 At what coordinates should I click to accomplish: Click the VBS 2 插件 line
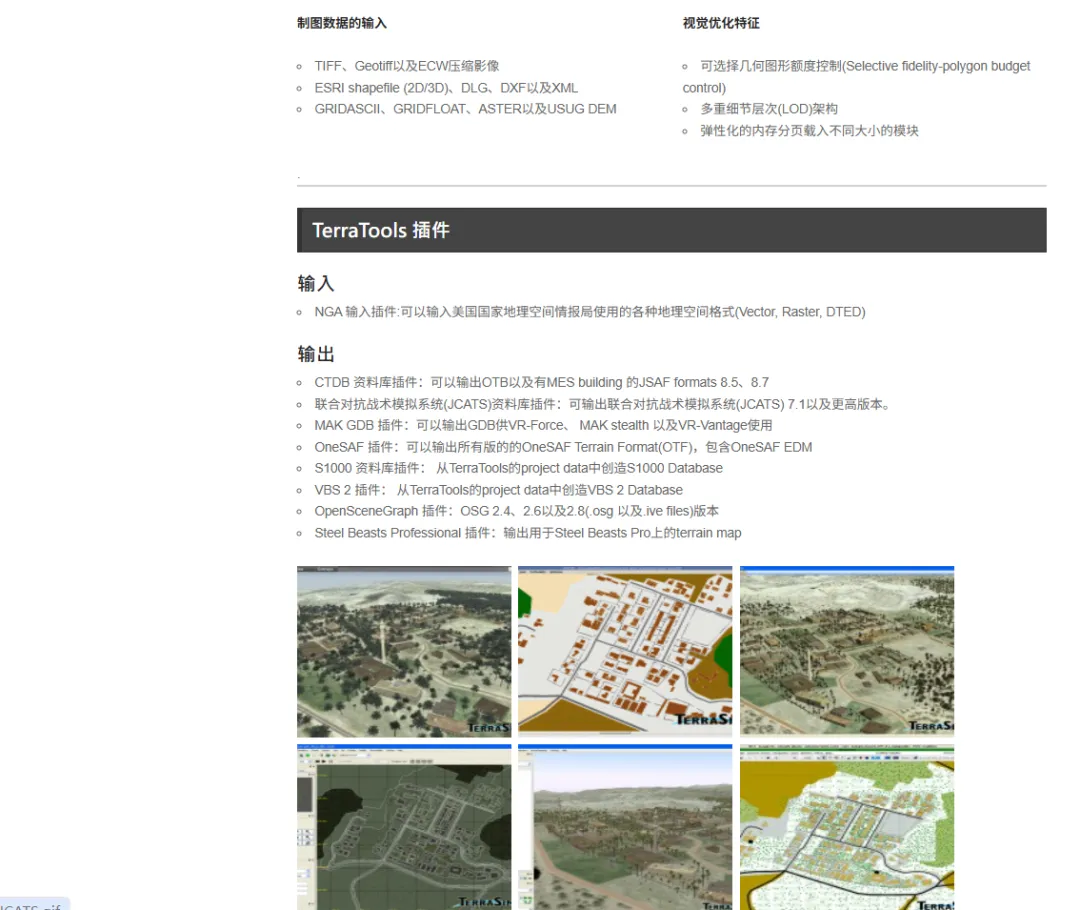pyautogui.click(x=498, y=490)
